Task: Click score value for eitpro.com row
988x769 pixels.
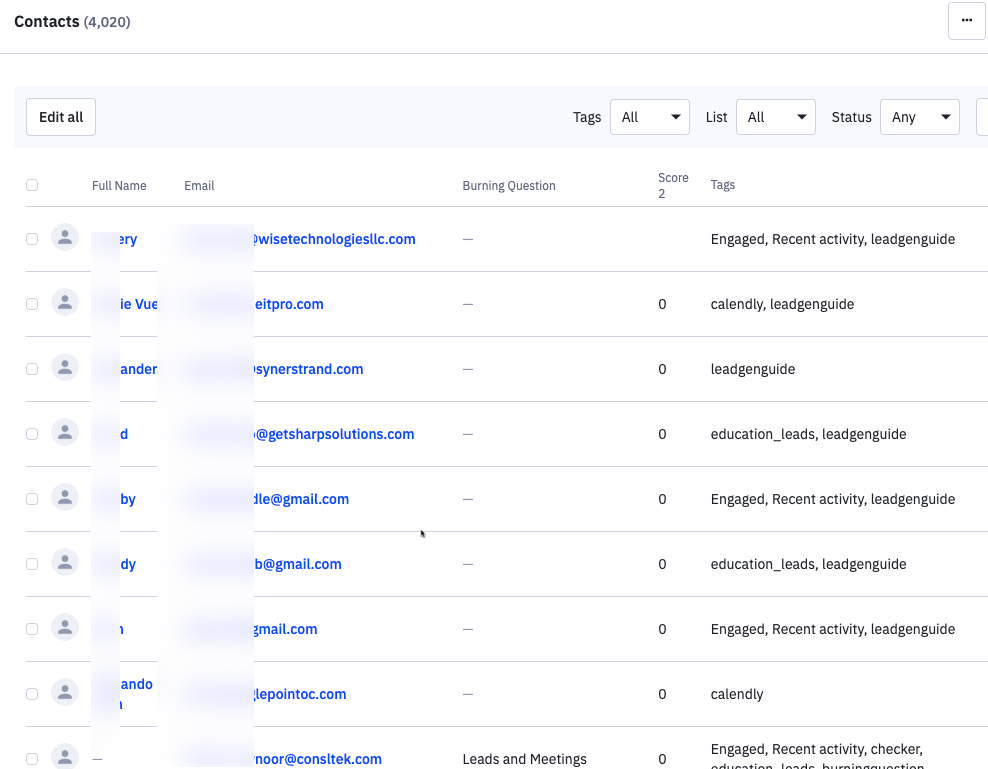Action: [662, 304]
